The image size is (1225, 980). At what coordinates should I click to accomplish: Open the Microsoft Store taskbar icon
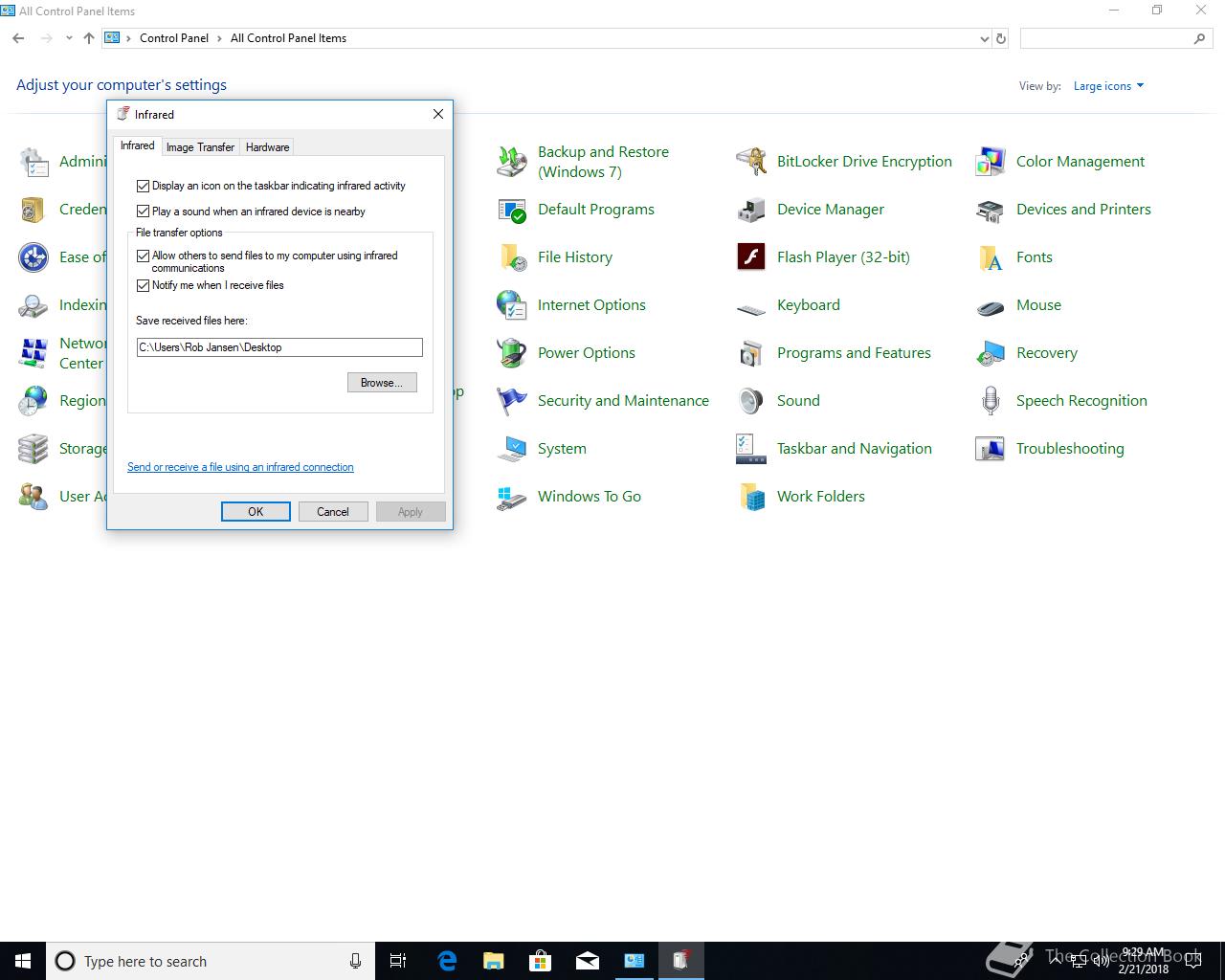(x=541, y=961)
